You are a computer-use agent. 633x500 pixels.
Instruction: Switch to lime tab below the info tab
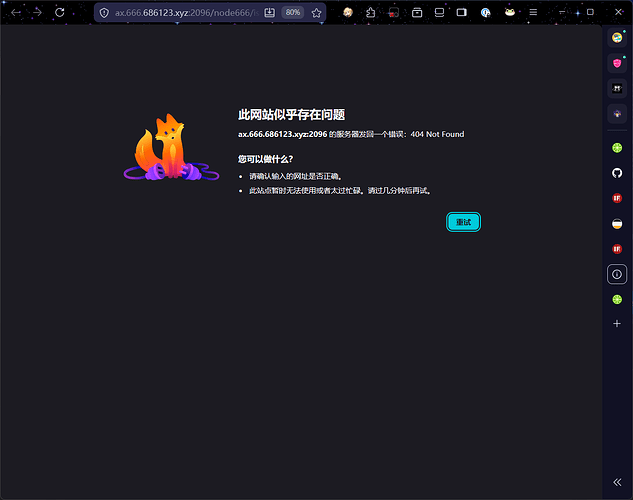coord(617,299)
